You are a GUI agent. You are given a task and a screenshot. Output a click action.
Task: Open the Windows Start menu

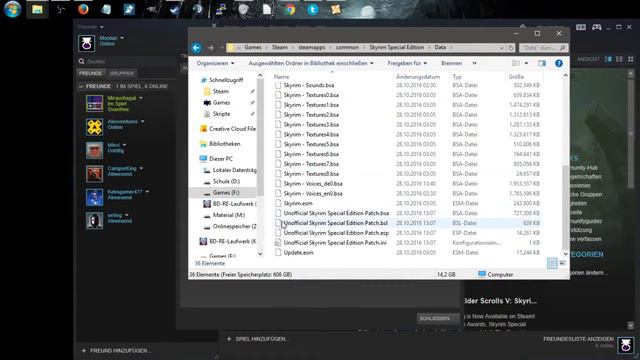pos(12,9)
